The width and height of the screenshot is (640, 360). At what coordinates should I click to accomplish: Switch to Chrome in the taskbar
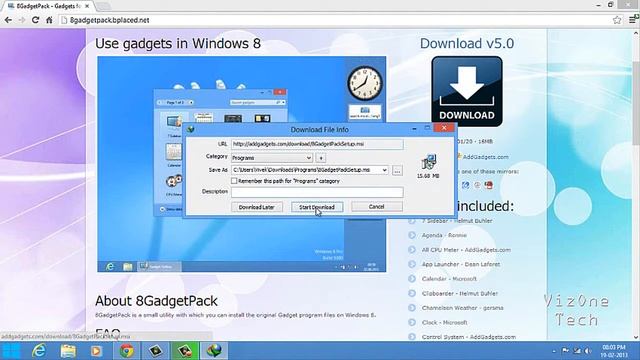coord(127,351)
